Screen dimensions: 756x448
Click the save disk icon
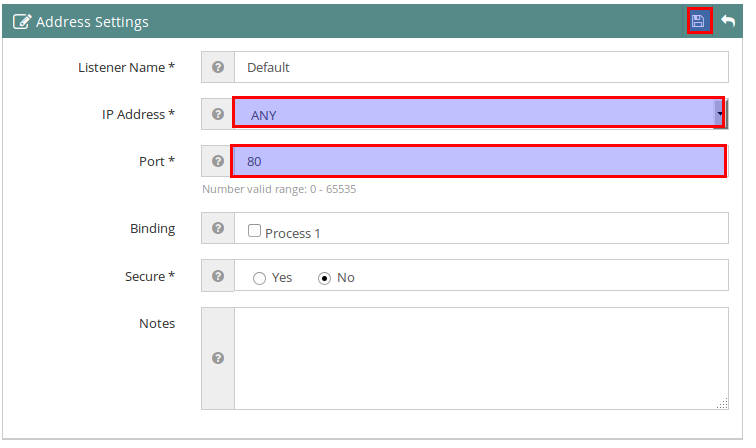pos(699,21)
